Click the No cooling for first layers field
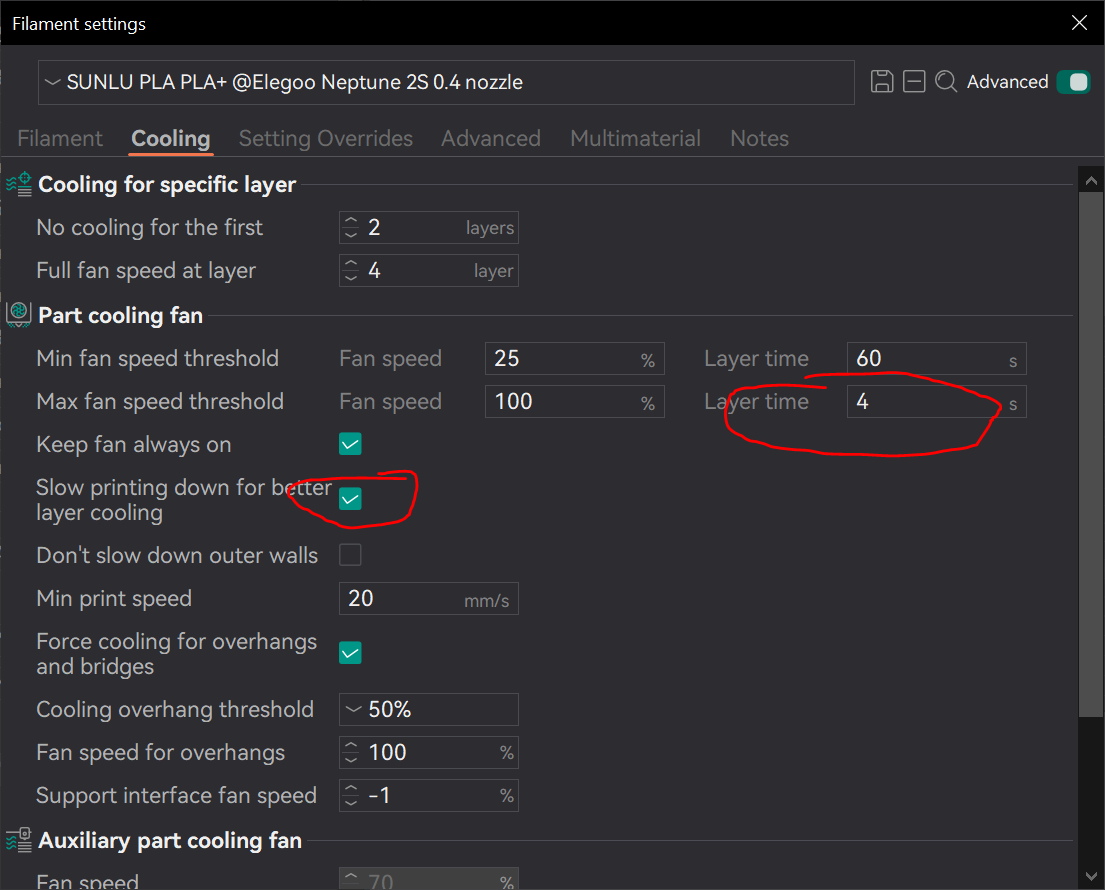The height and width of the screenshot is (890, 1105). pyautogui.click(x=428, y=228)
